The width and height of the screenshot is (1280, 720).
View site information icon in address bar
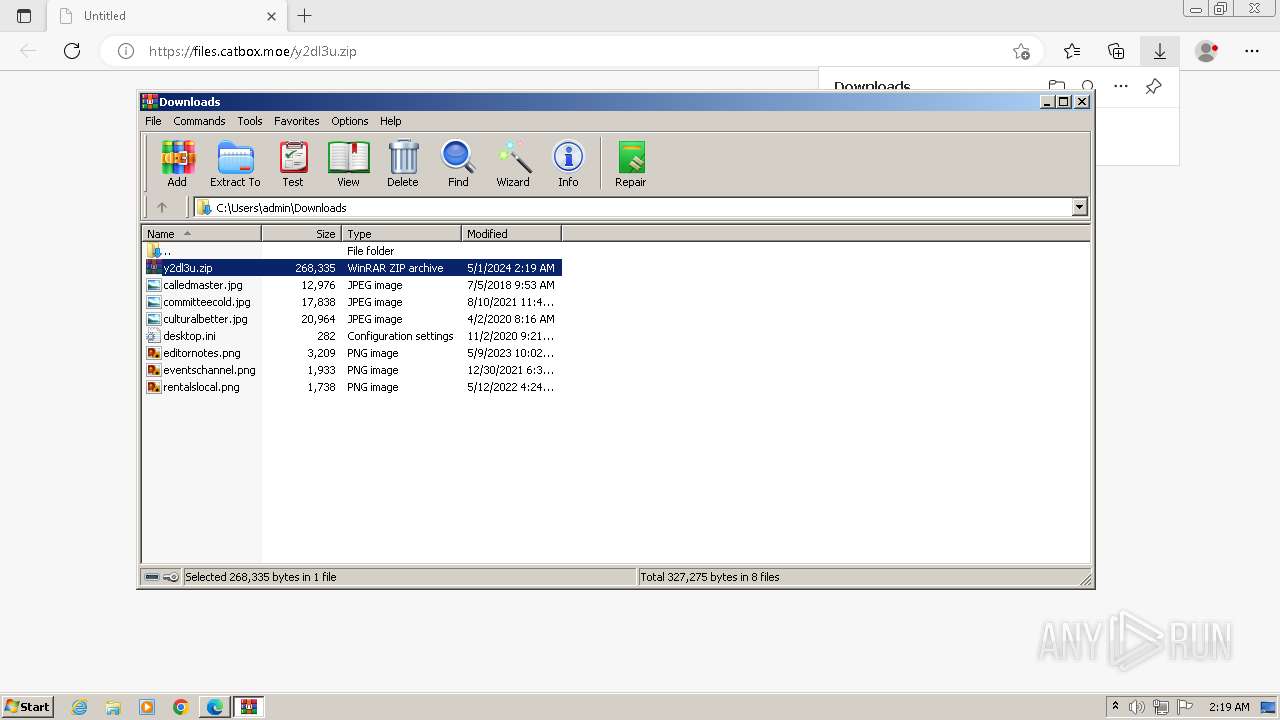[126, 51]
